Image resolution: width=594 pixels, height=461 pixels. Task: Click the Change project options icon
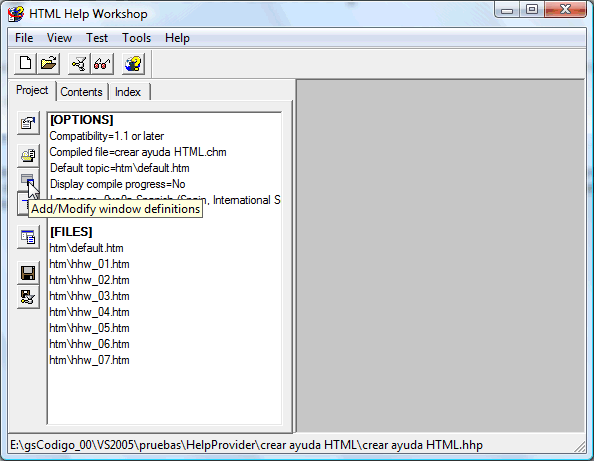coord(28,123)
